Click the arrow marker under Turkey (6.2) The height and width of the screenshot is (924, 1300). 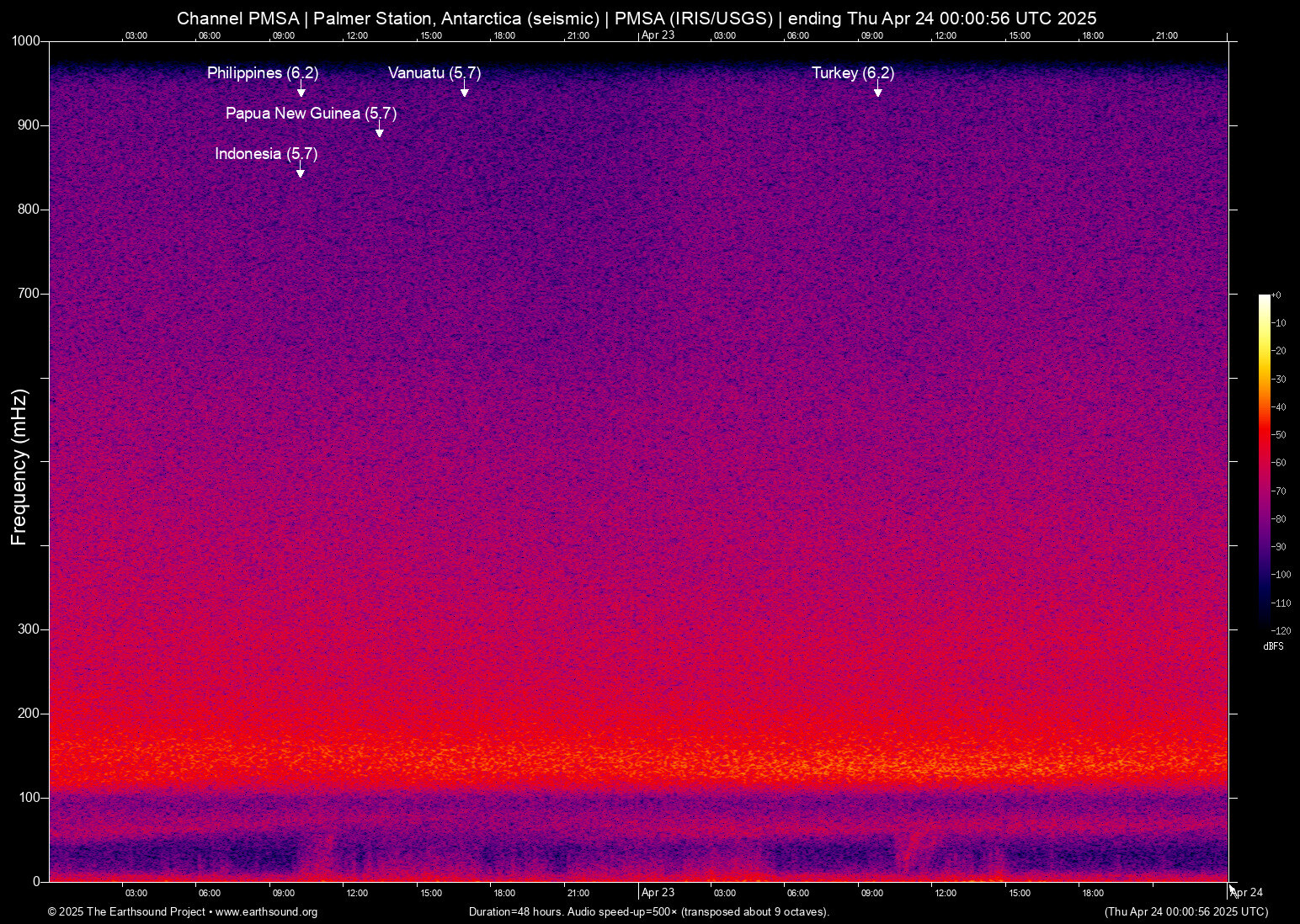tap(877, 91)
